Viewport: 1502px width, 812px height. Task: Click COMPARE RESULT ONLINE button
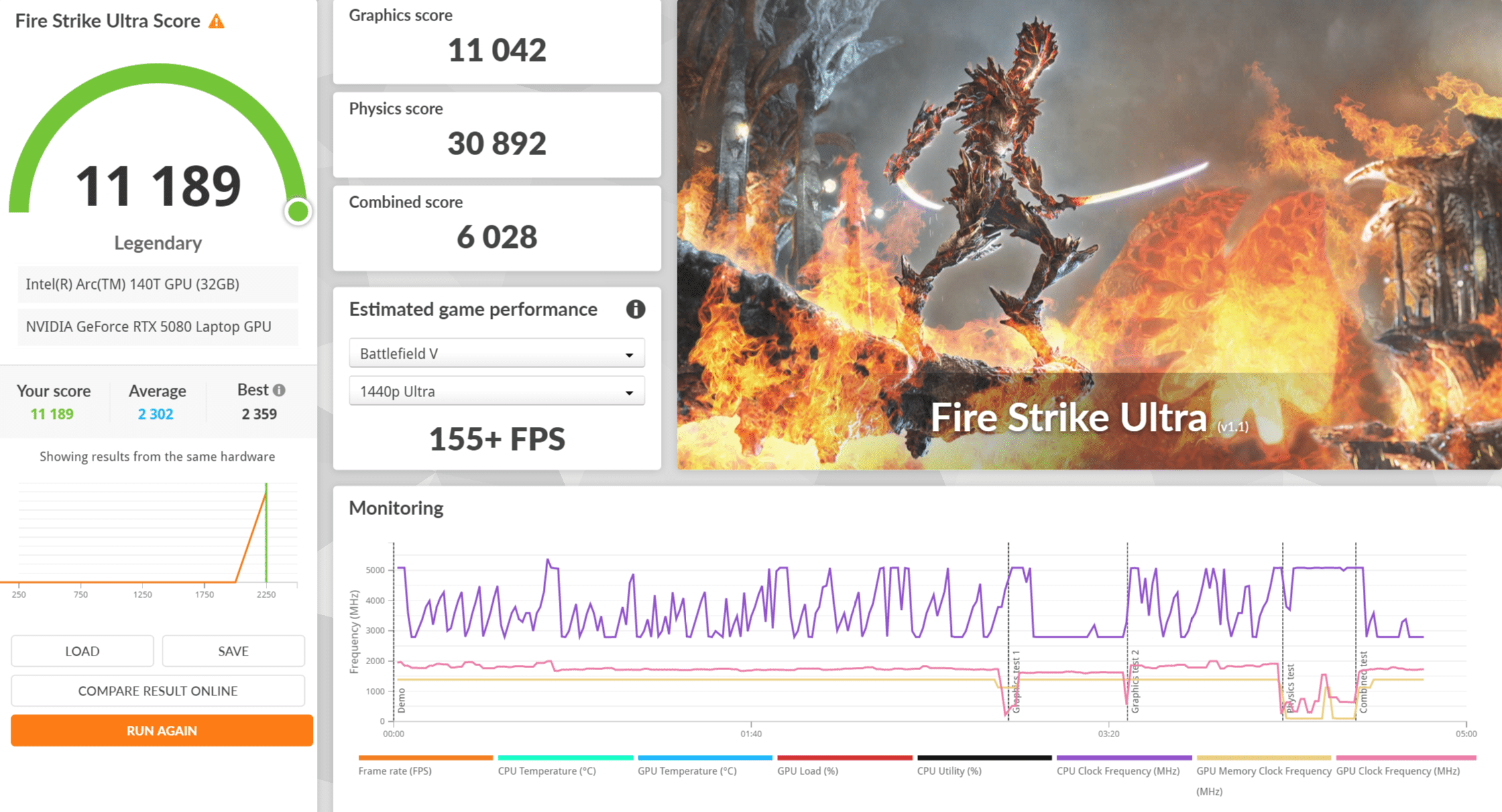(158, 691)
